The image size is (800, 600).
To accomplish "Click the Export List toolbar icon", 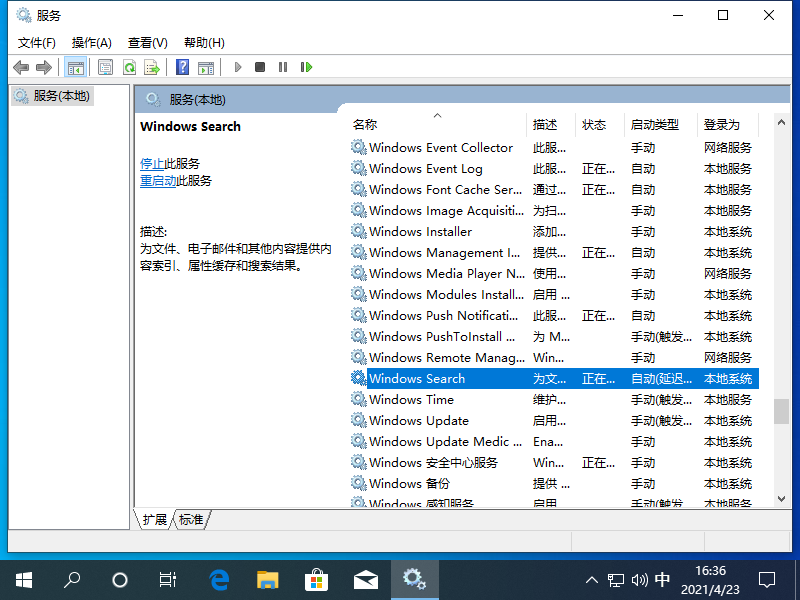I will click(152, 67).
